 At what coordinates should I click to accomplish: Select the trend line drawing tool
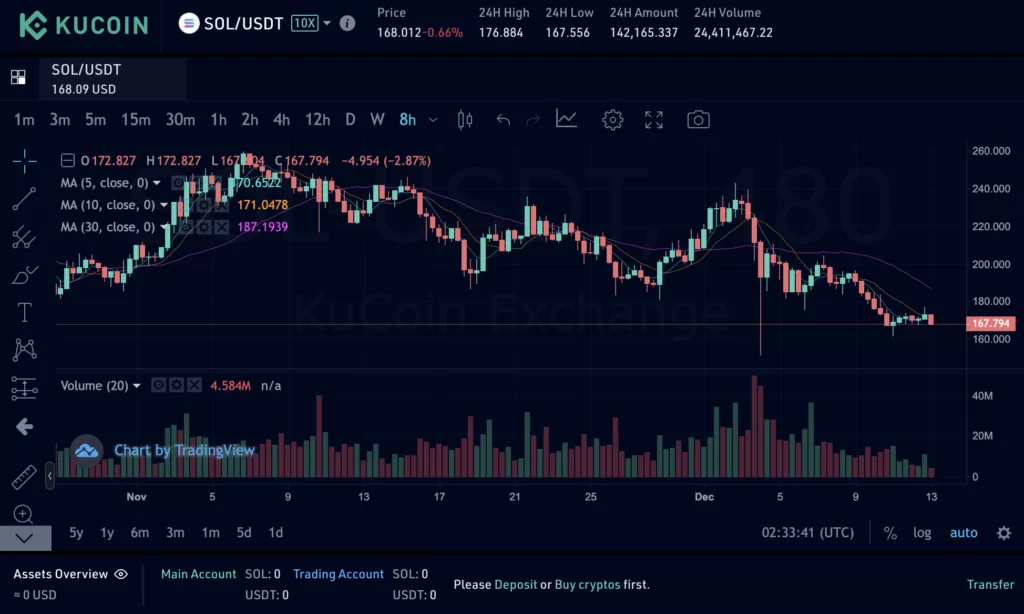tap(24, 199)
